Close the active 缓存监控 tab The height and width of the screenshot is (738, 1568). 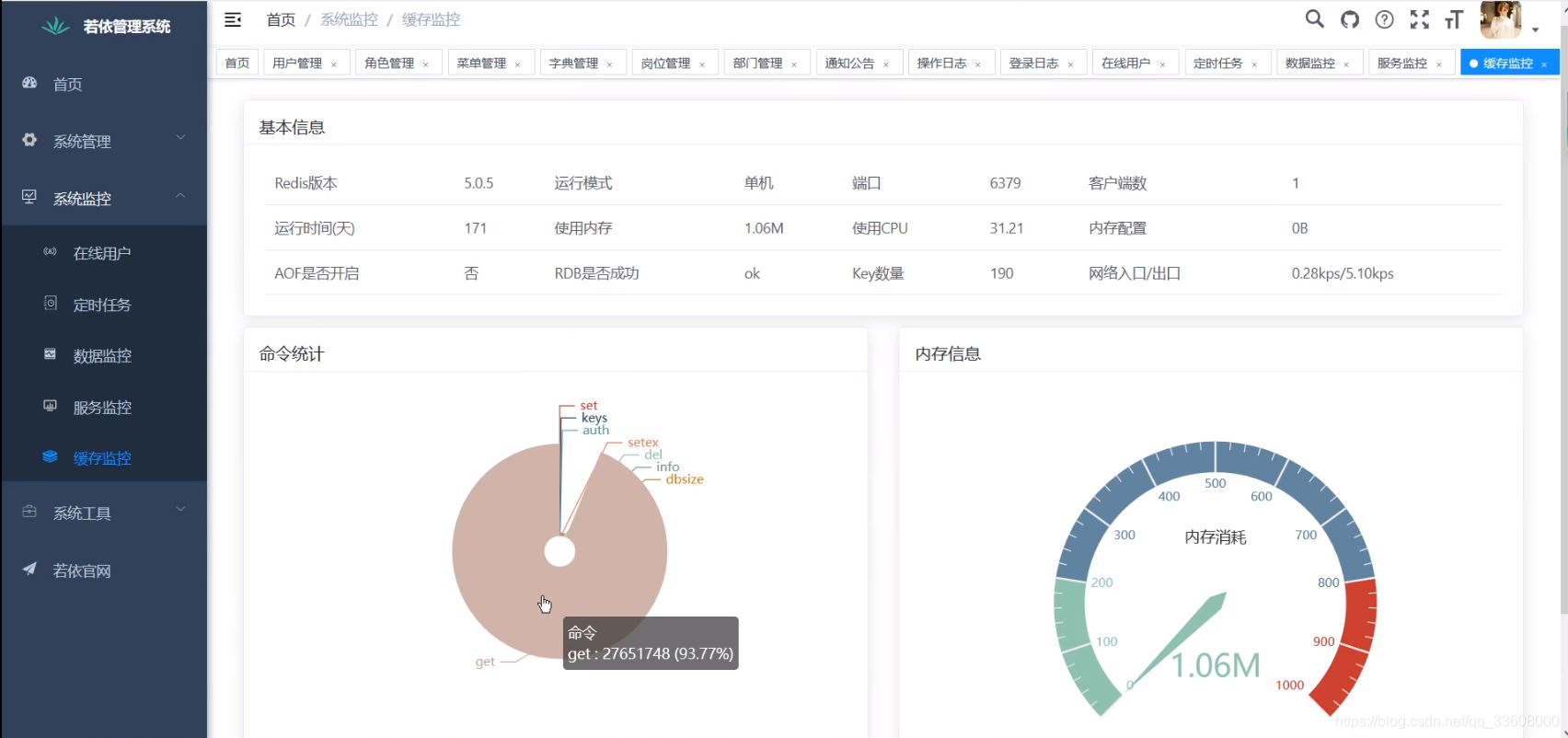coord(1544,64)
